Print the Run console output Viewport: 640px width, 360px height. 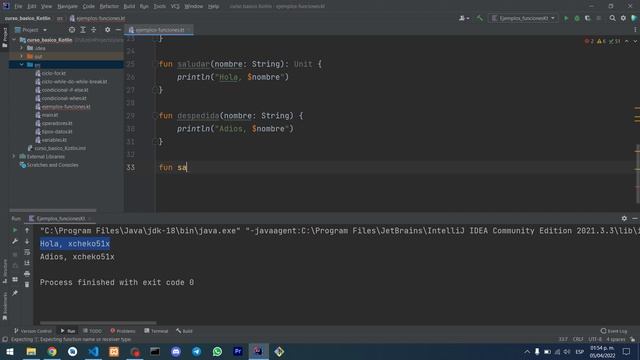click(27, 273)
